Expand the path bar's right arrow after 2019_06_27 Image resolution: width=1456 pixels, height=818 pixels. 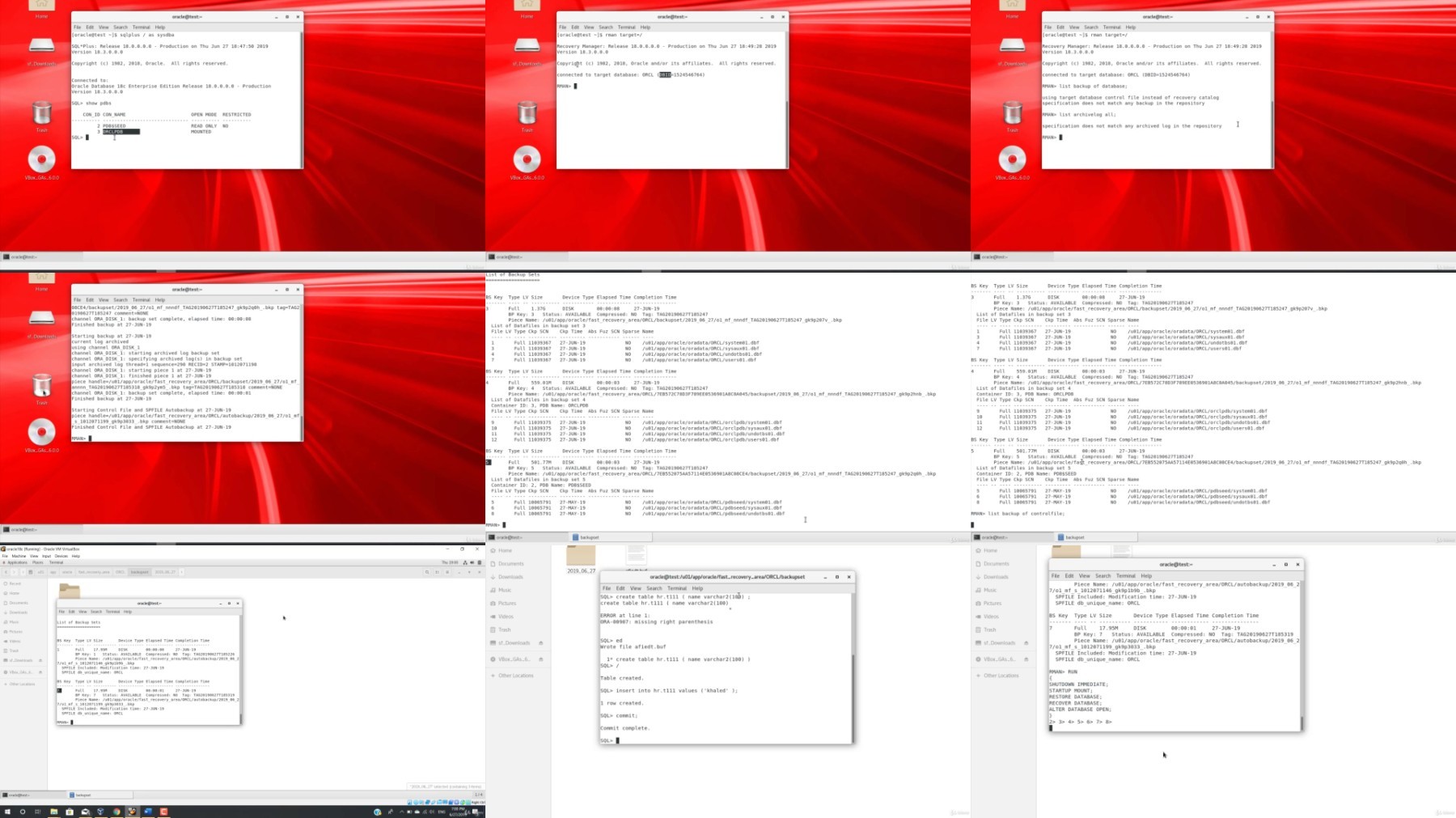pyautogui.click(x=181, y=572)
